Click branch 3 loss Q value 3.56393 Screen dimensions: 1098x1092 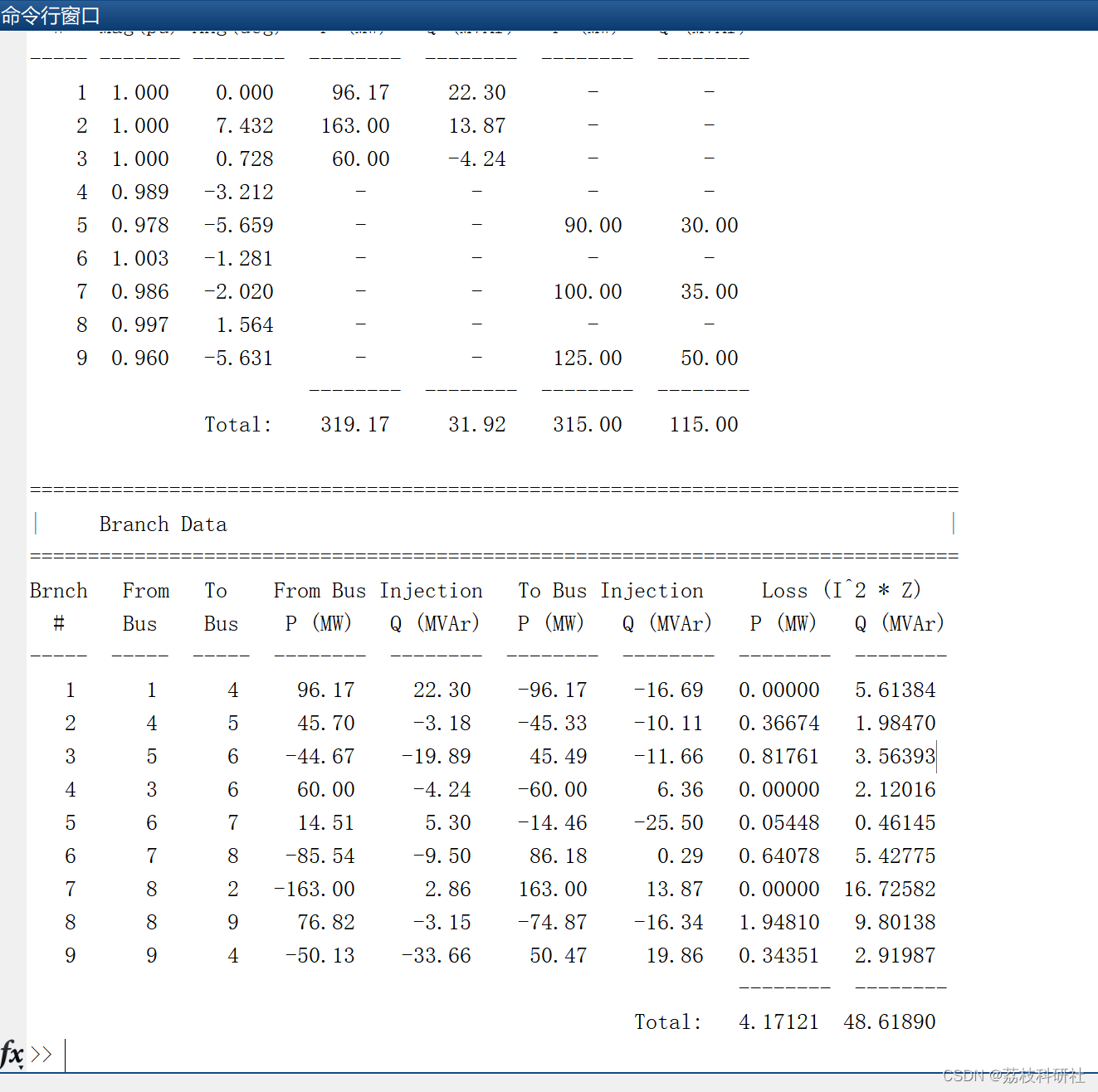[x=895, y=757]
